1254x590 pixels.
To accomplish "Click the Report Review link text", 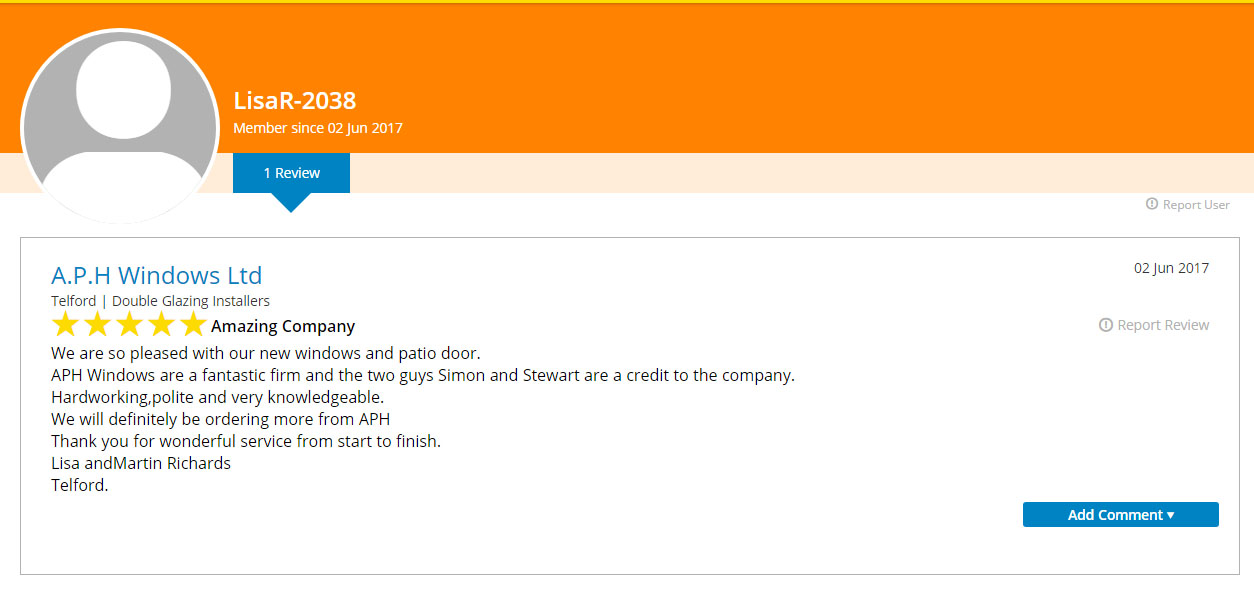I will pos(1163,325).
